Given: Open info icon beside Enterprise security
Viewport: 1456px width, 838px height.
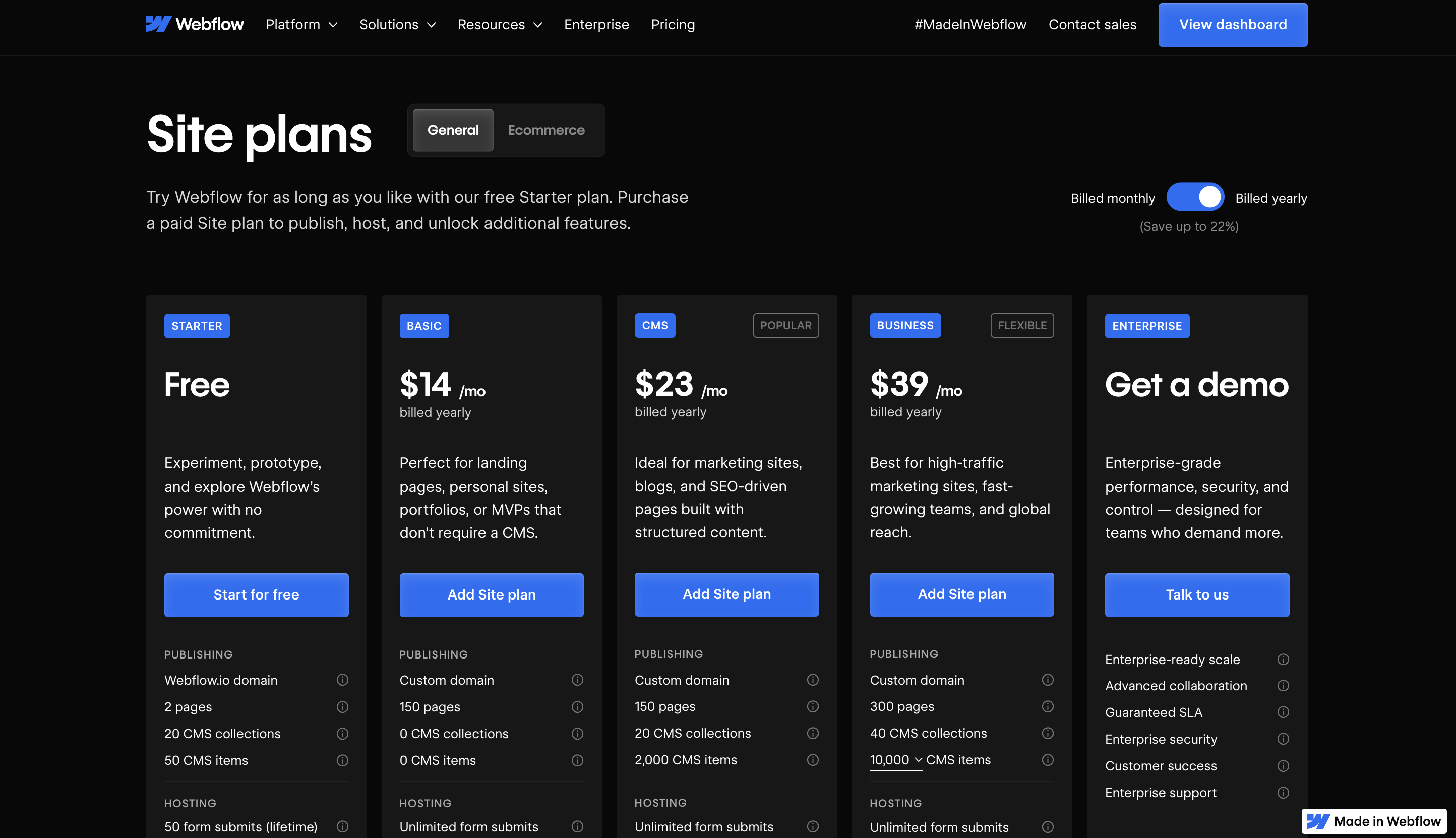Looking at the screenshot, I should point(1283,739).
